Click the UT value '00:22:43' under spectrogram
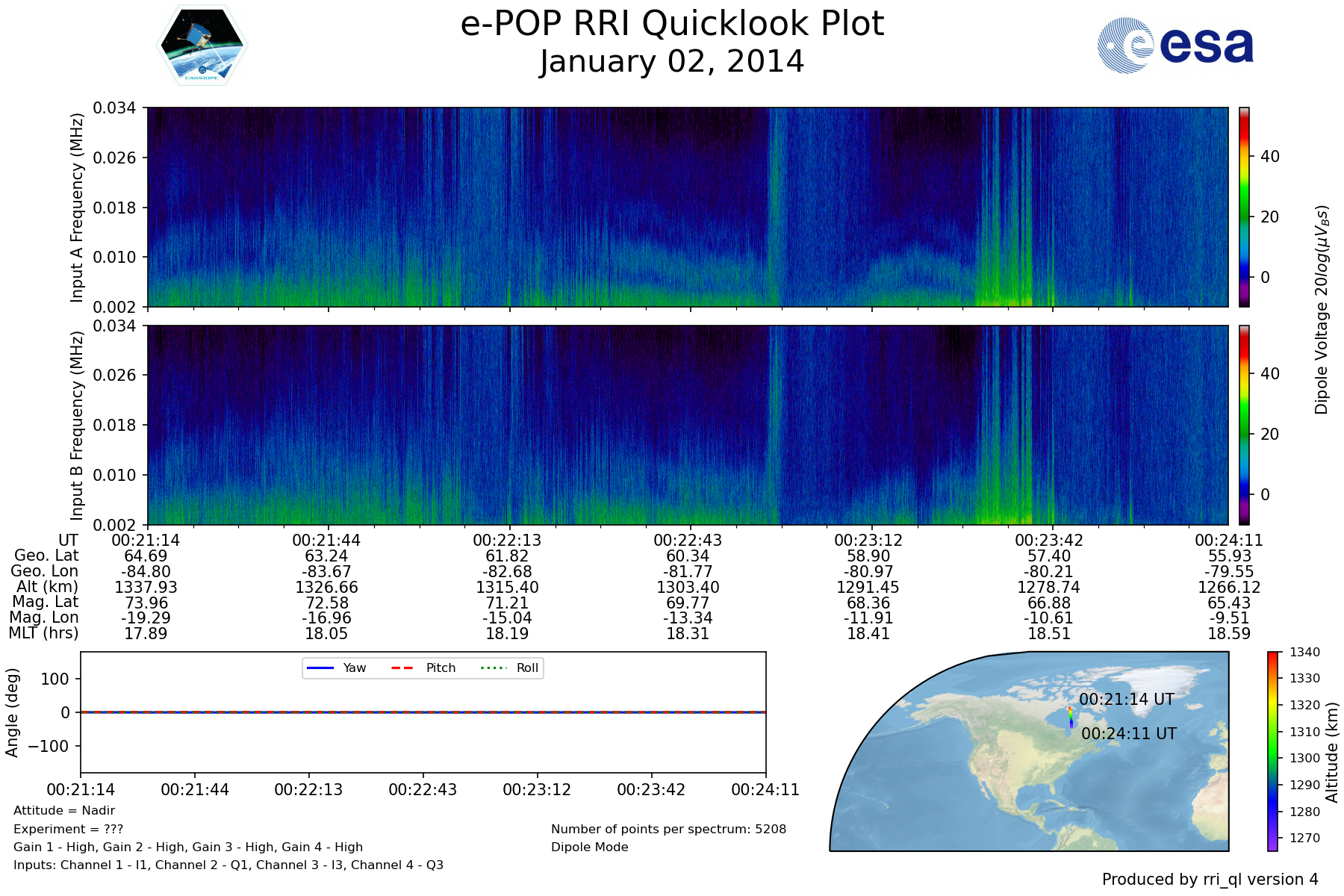This screenshot has width=1344, height=896. pos(688,540)
